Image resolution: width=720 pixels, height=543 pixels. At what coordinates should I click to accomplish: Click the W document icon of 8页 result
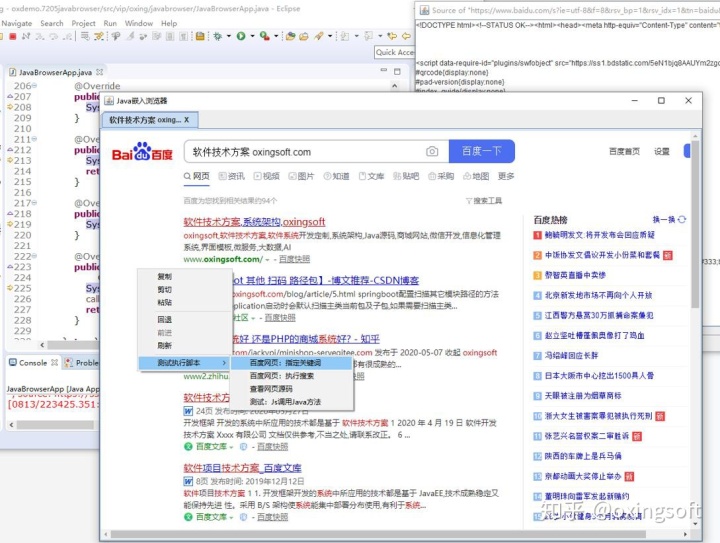pos(188,481)
